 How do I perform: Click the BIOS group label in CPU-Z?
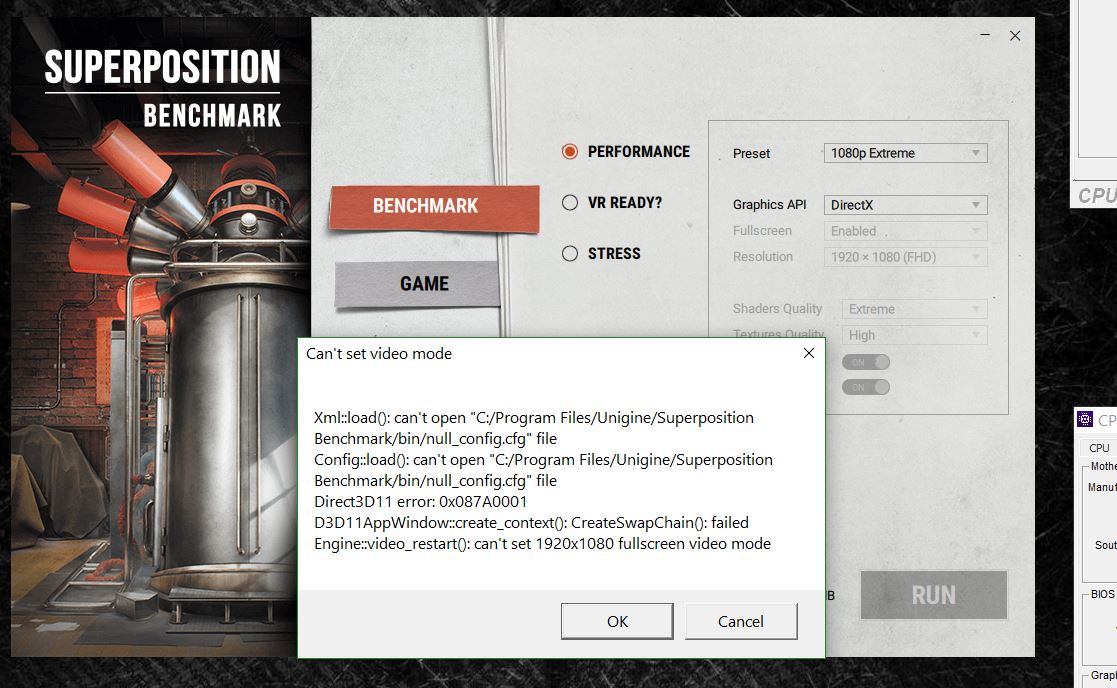coord(1102,594)
